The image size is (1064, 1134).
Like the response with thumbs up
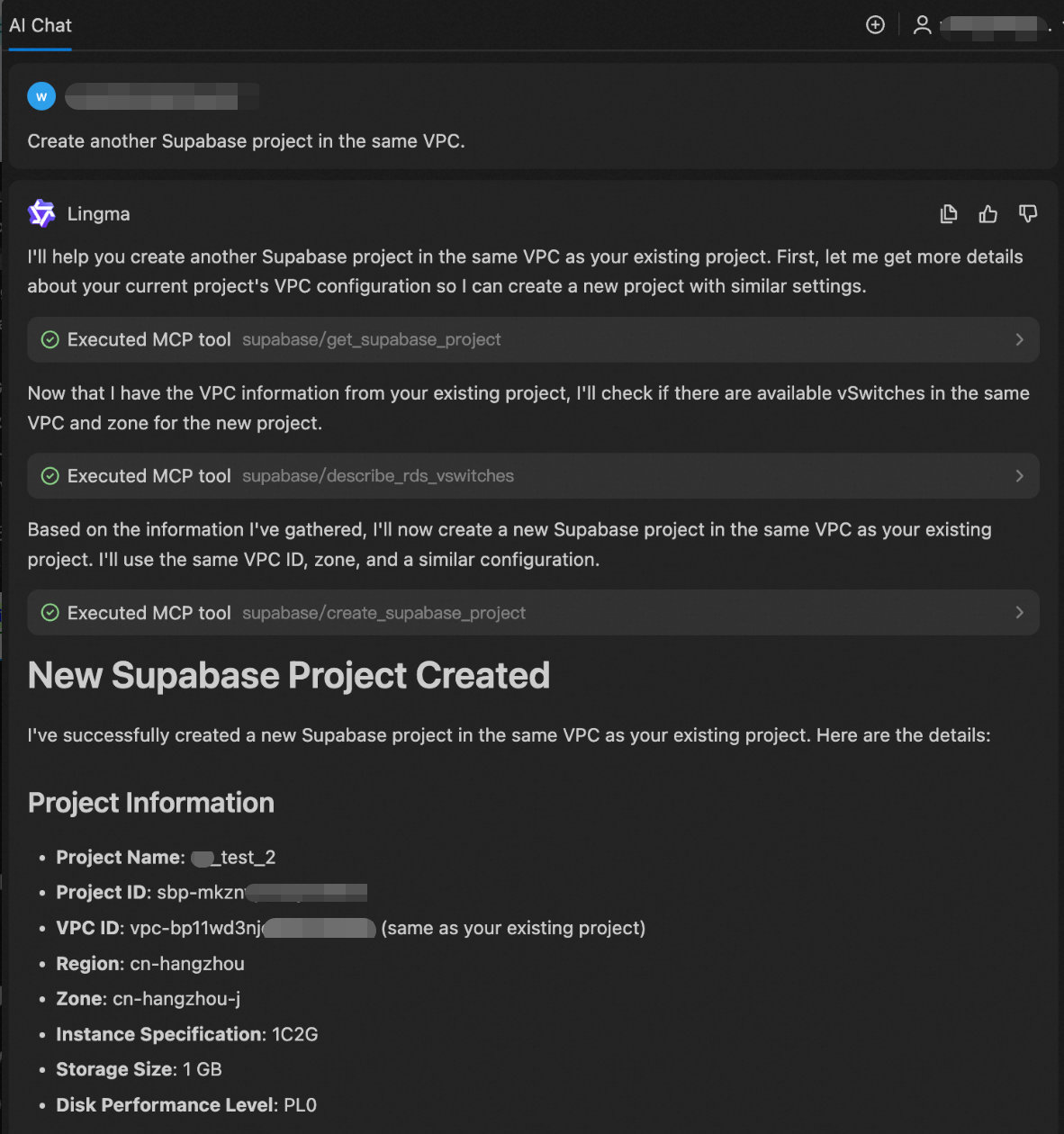988,214
